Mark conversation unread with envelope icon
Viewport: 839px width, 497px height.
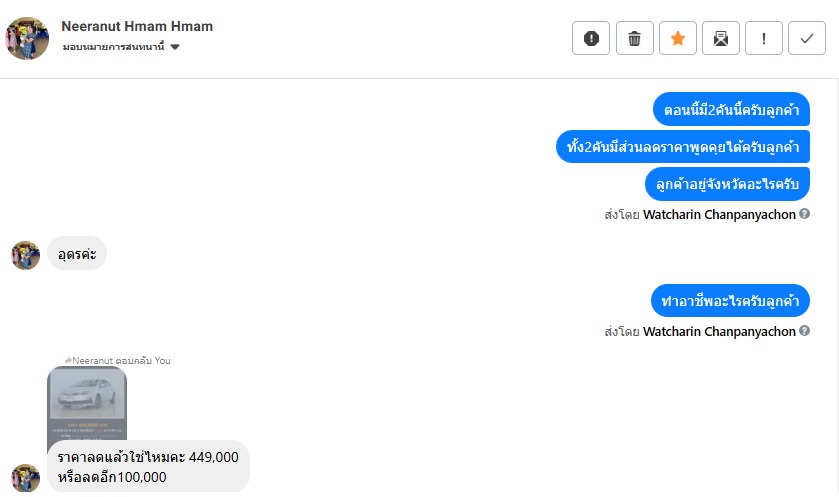pos(720,39)
